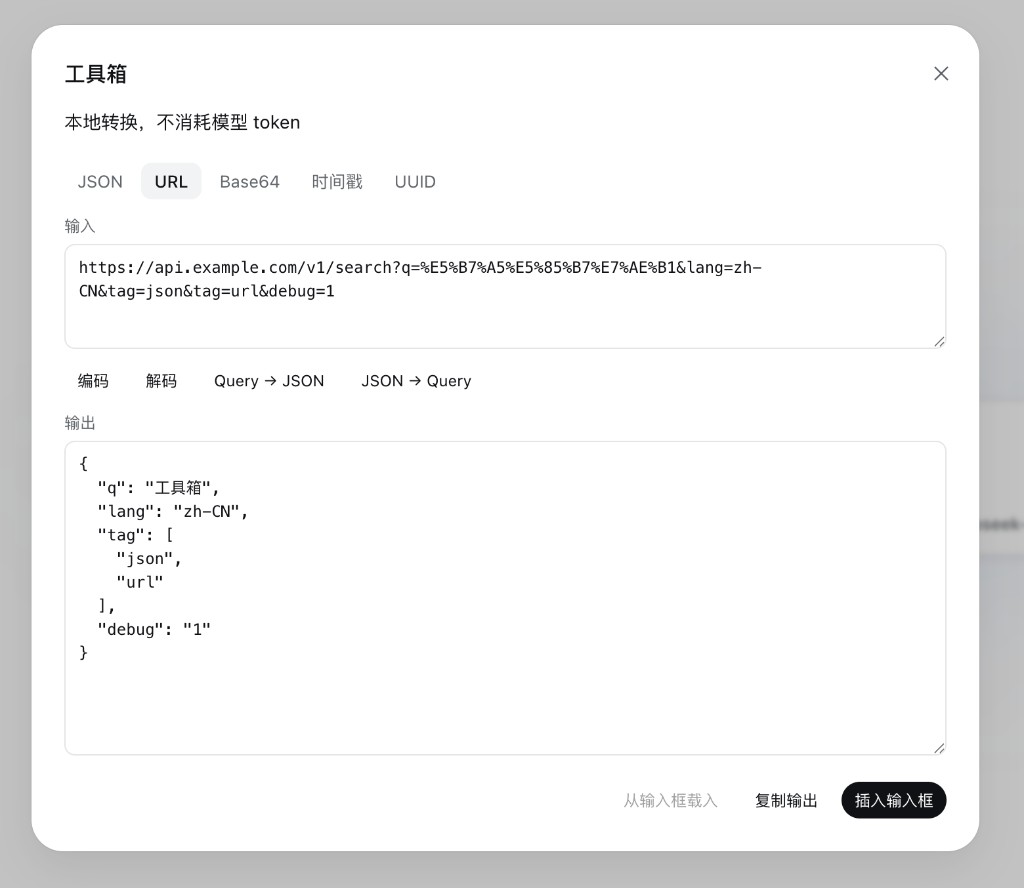
Task: Open the Base64 tab
Action: pos(249,182)
